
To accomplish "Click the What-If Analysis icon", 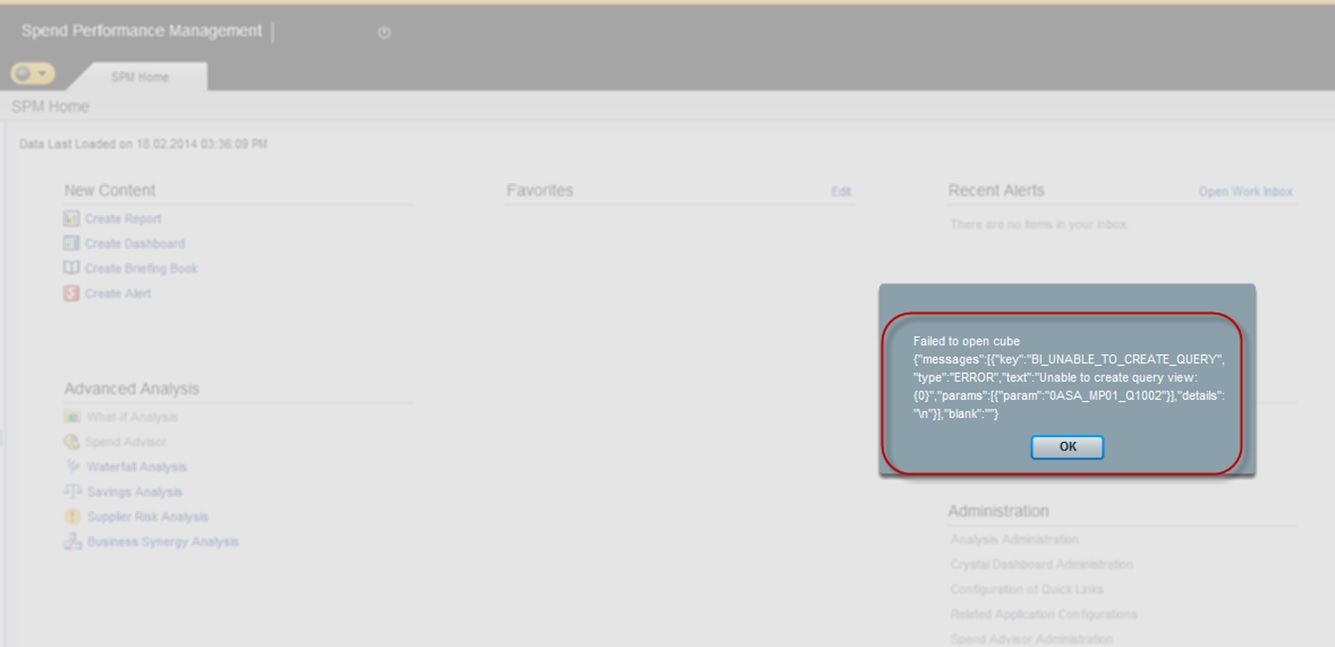I will click(x=72, y=416).
